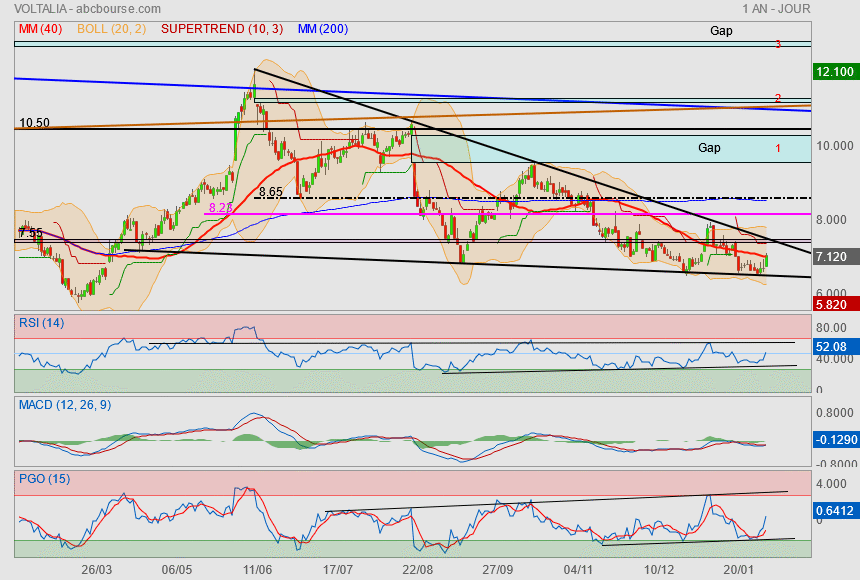Click the red number 2 gap marker
This screenshot has width=860, height=580.
778,98
